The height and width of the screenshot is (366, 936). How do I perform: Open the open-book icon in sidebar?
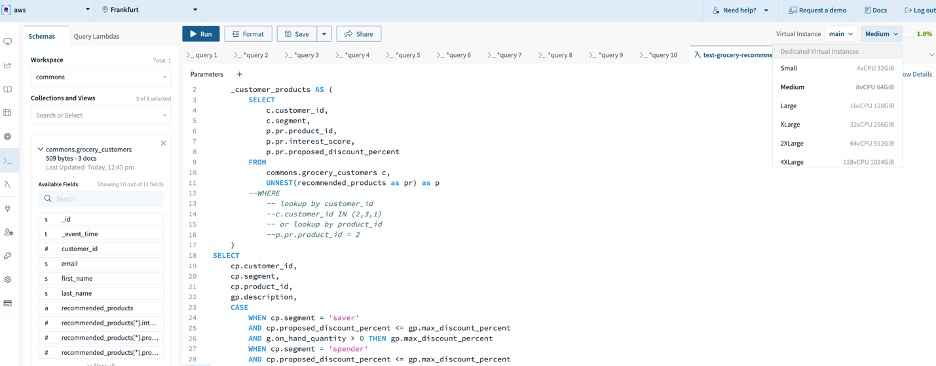(8, 90)
